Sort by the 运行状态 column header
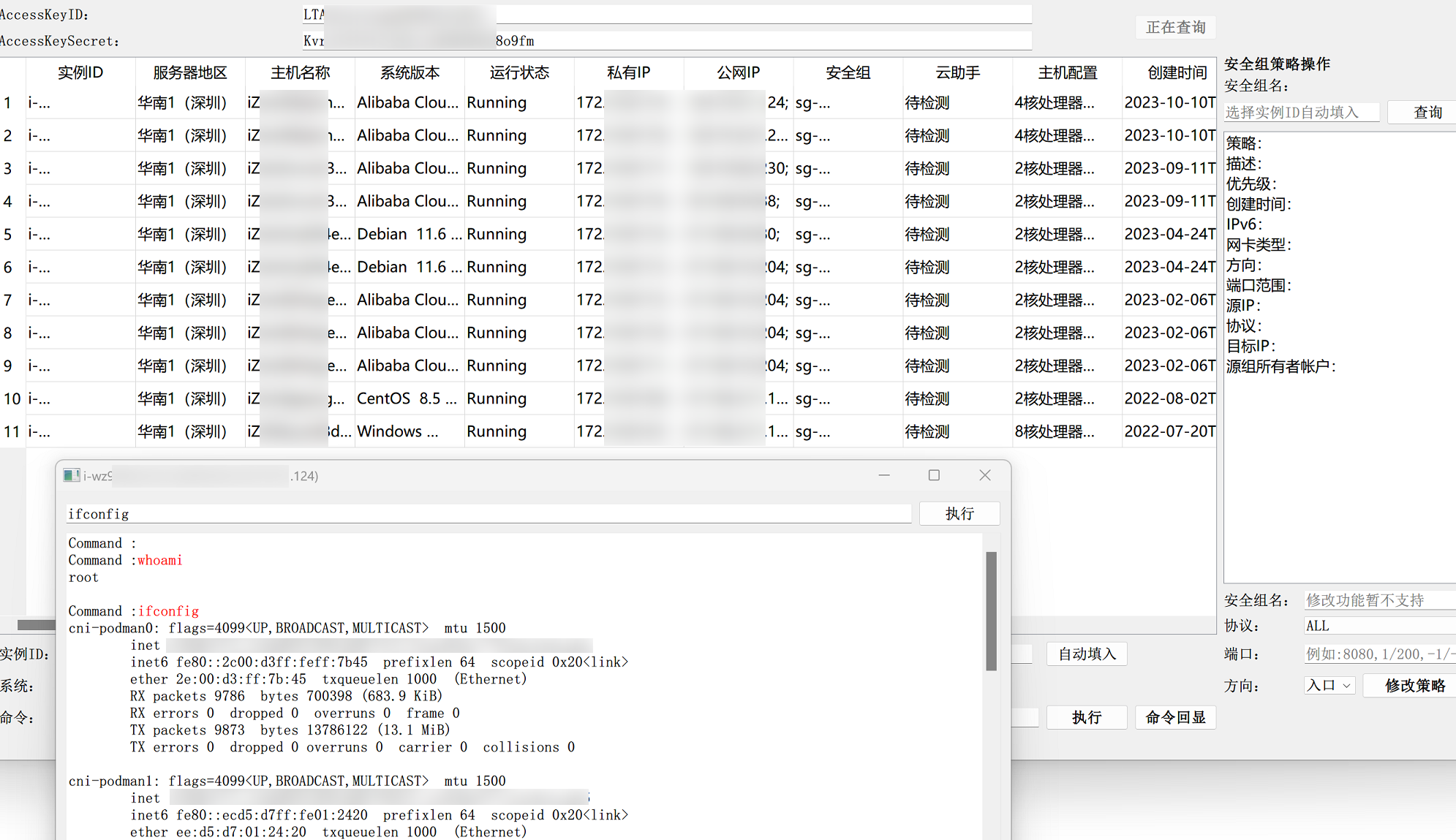 pyautogui.click(x=519, y=72)
